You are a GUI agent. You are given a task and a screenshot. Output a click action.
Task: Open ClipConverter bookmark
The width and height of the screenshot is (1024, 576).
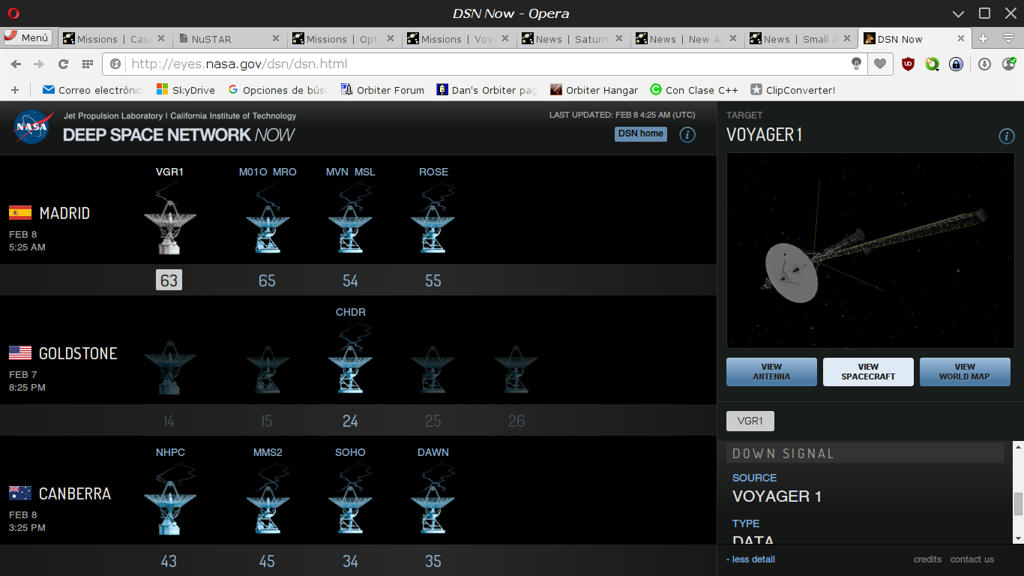pos(793,90)
